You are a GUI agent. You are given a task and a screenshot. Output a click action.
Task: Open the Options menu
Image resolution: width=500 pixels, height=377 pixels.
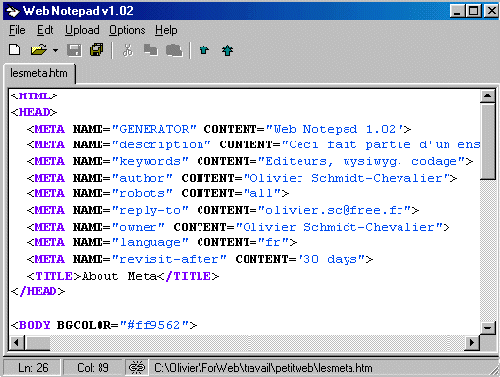127,30
